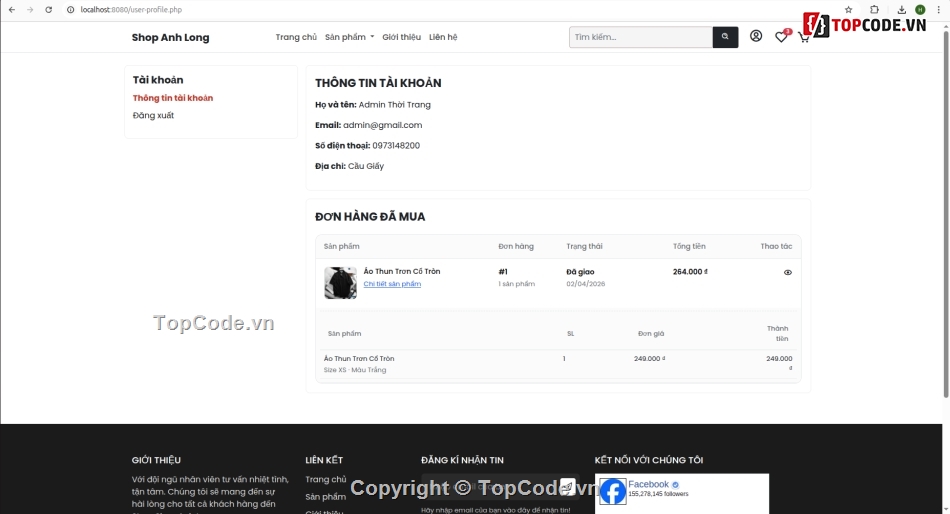Click the browser address bar URL

coord(131,10)
